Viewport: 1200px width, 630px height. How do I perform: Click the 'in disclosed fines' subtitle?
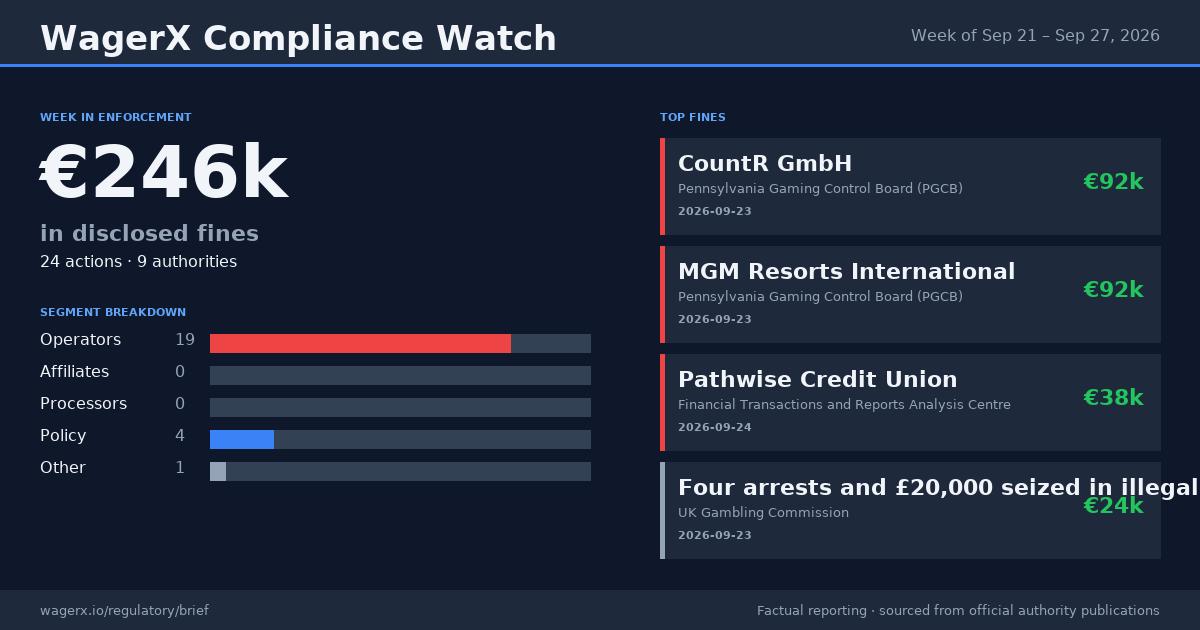149,234
